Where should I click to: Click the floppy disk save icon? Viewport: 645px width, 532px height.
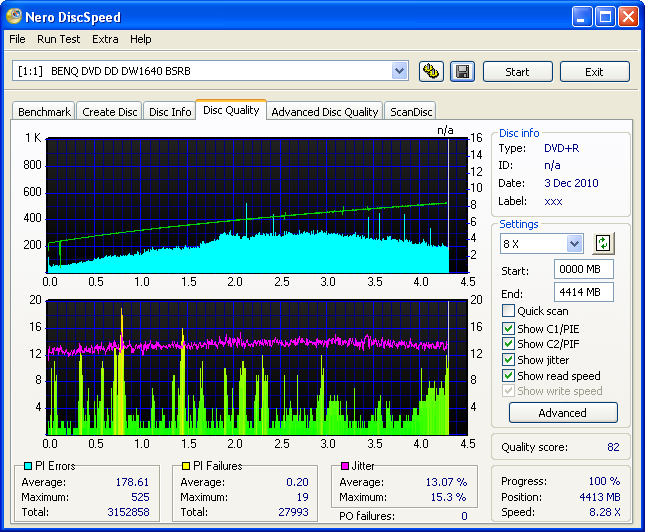[x=462, y=72]
